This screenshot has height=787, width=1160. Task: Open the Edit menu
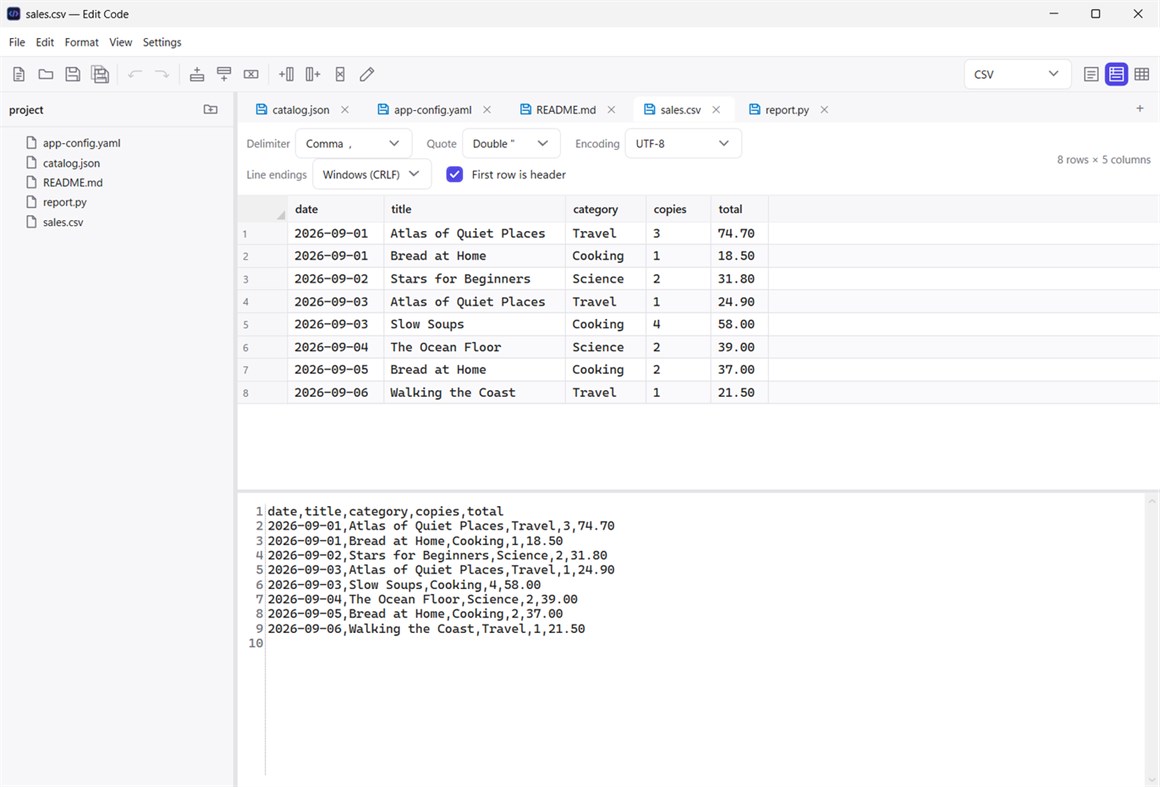point(45,42)
